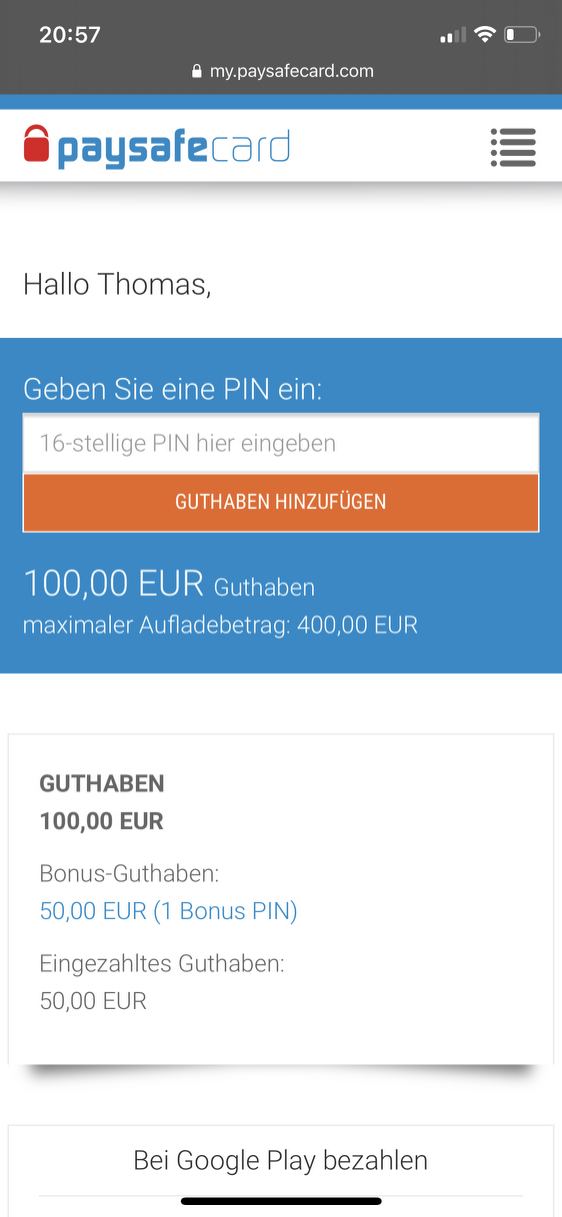562x1217 pixels.
Task: Tap maximaler Aufladebetrag 400,00 EUR text
Action: pos(220,626)
